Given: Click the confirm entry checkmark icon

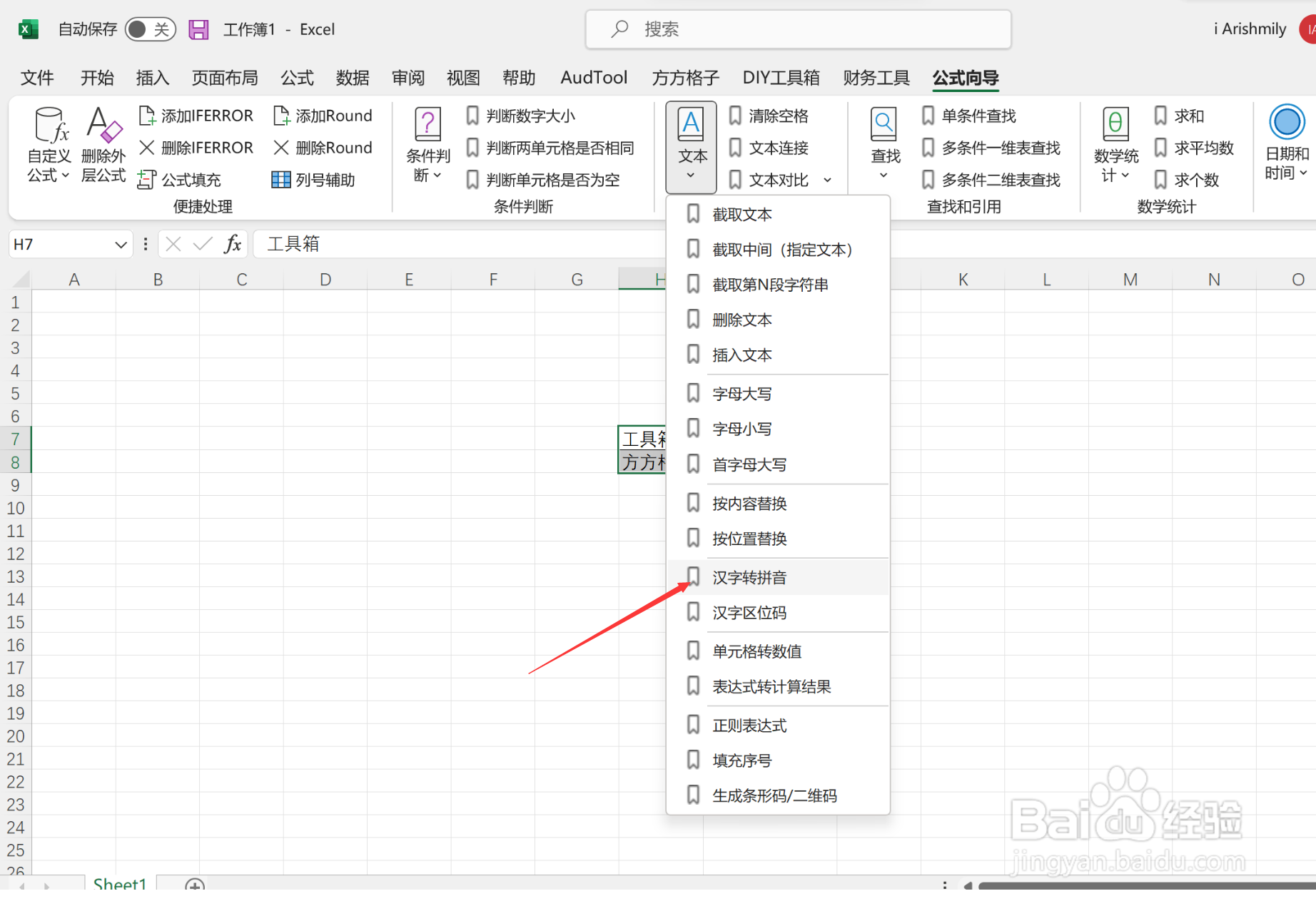Looking at the screenshot, I should tap(203, 245).
